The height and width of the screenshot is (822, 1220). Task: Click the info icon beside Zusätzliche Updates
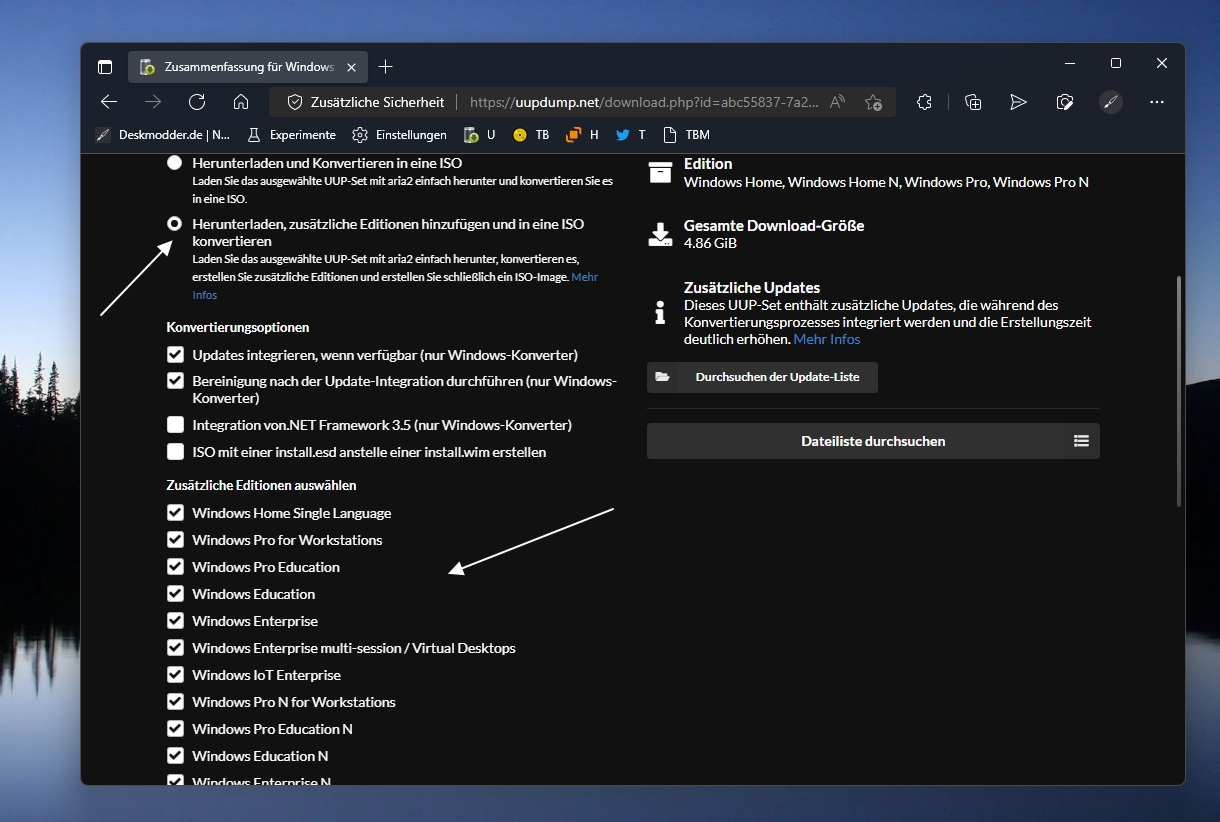click(660, 313)
